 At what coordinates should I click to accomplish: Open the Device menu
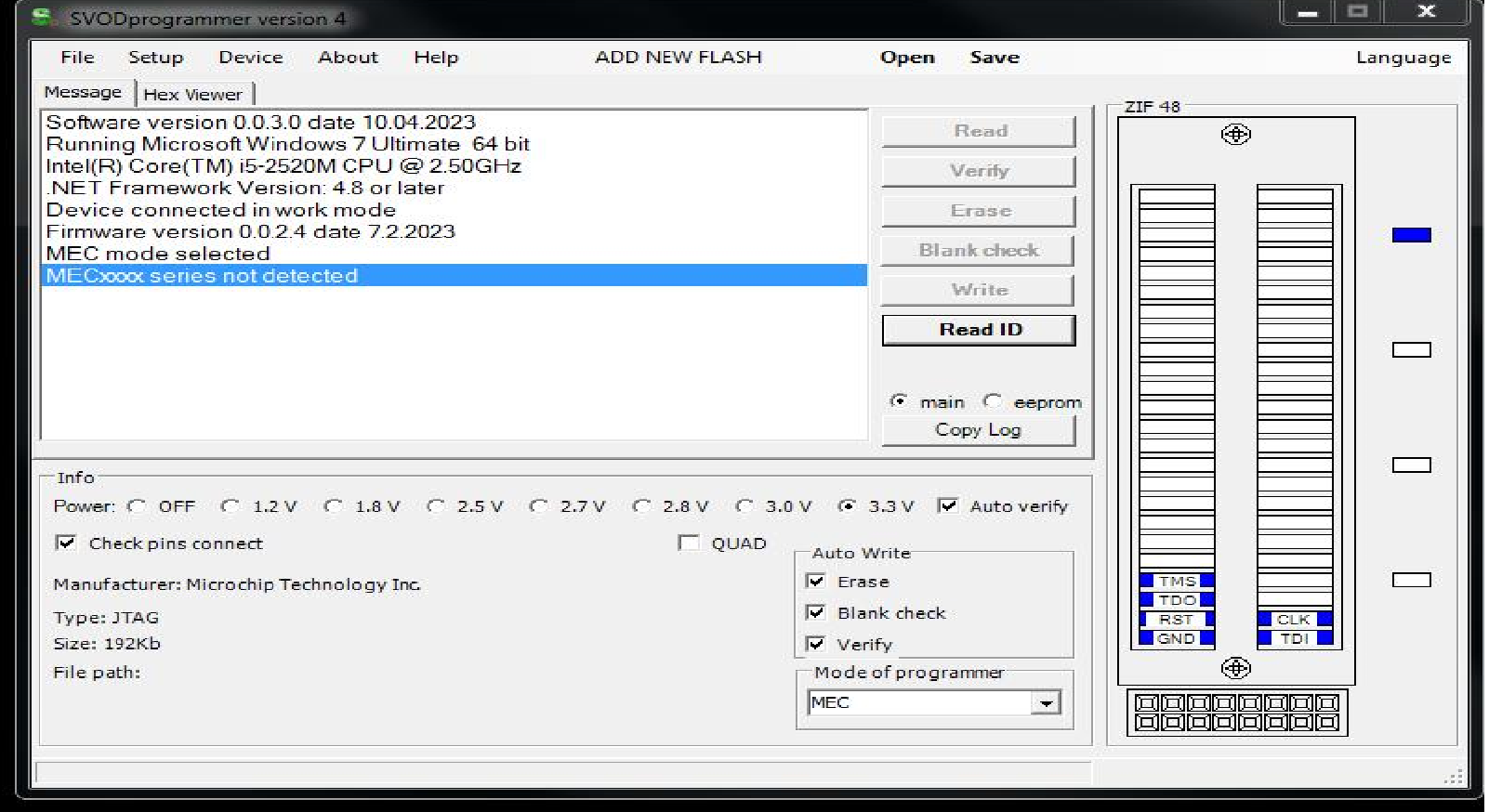(251, 58)
